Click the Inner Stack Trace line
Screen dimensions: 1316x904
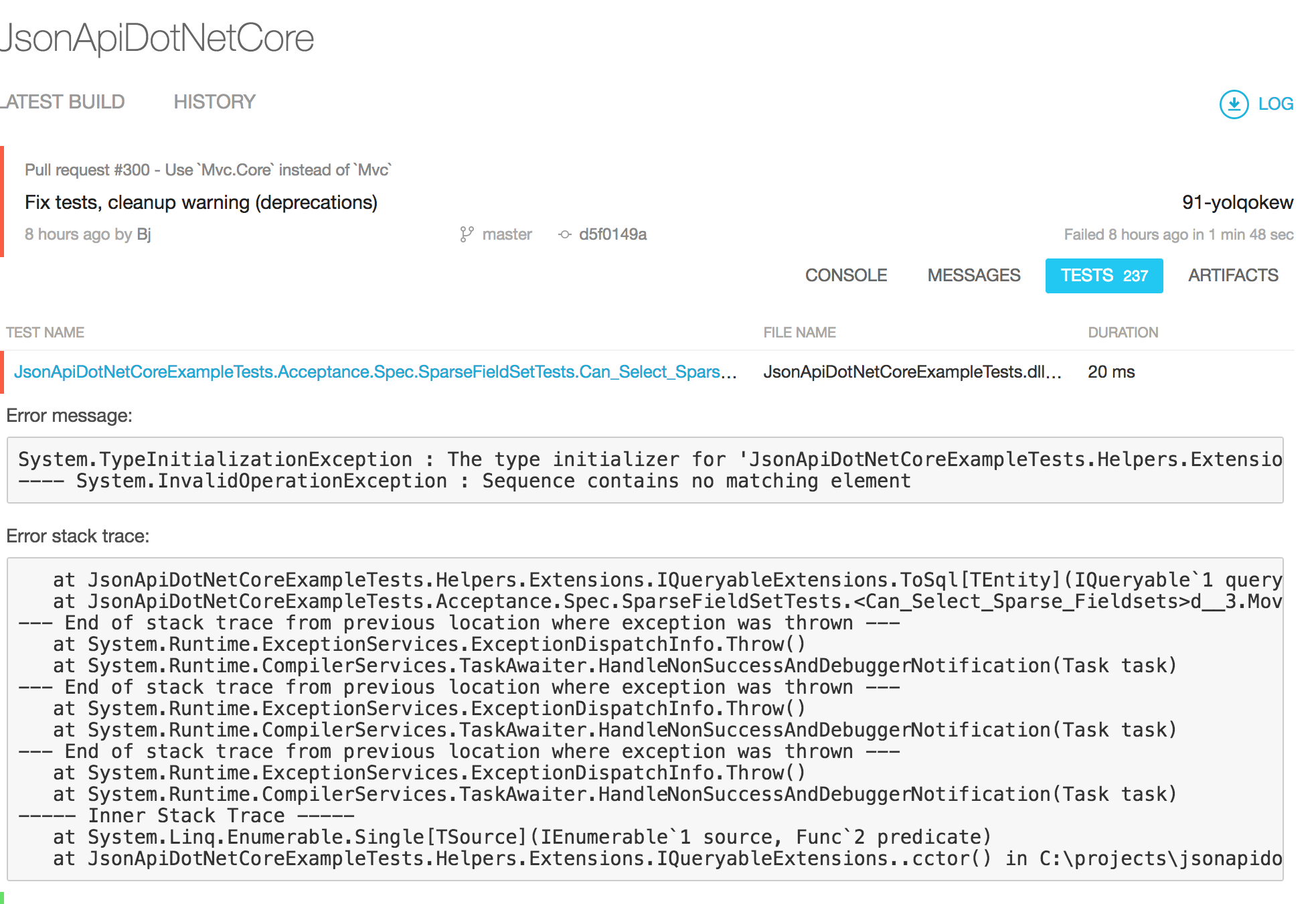(186, 816)
